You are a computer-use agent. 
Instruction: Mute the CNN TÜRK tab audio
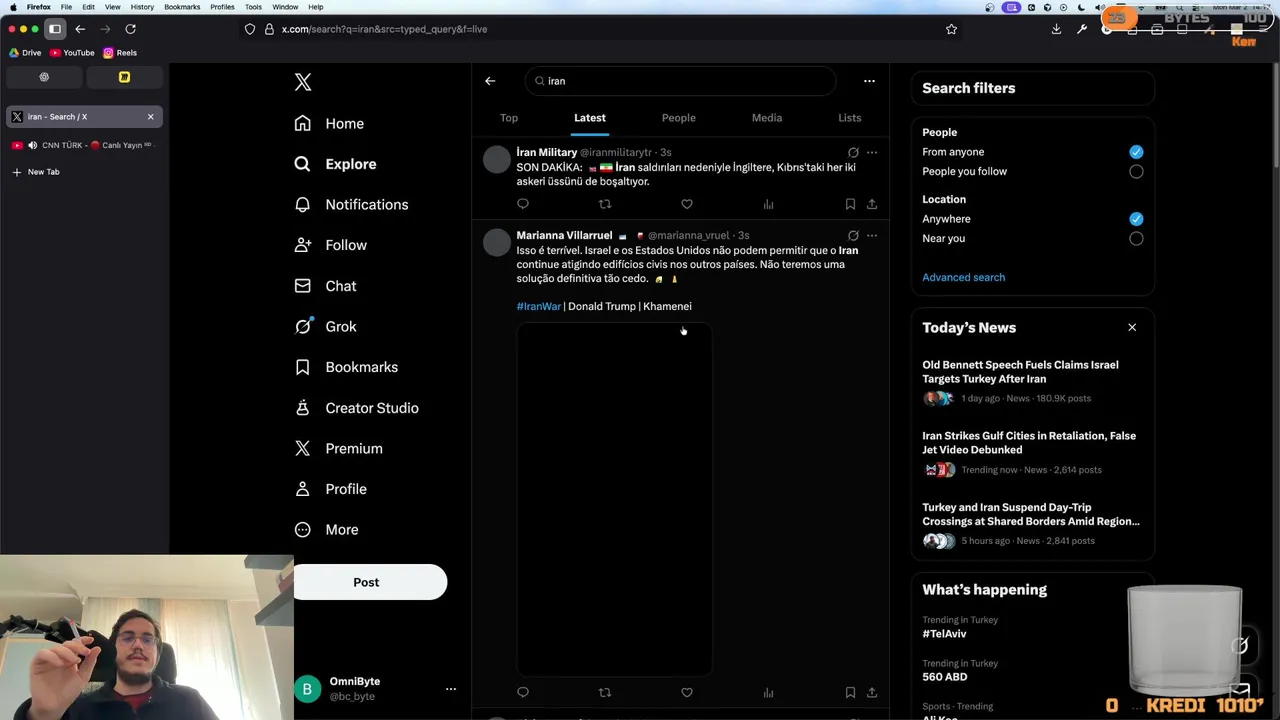click(32, 145)
